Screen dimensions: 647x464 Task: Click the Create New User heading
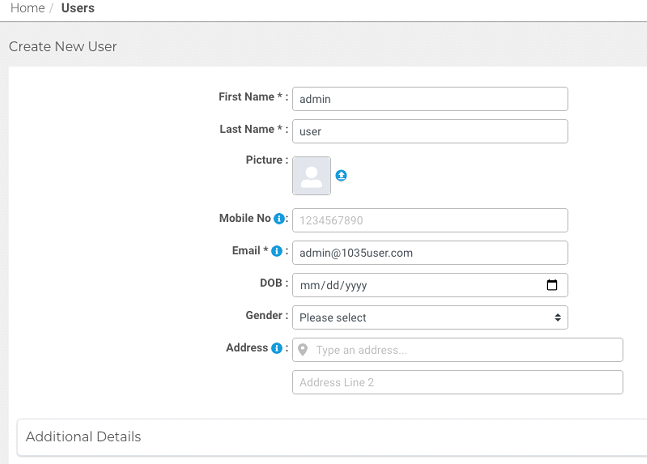pyautogui.click(x=63, y=46)
